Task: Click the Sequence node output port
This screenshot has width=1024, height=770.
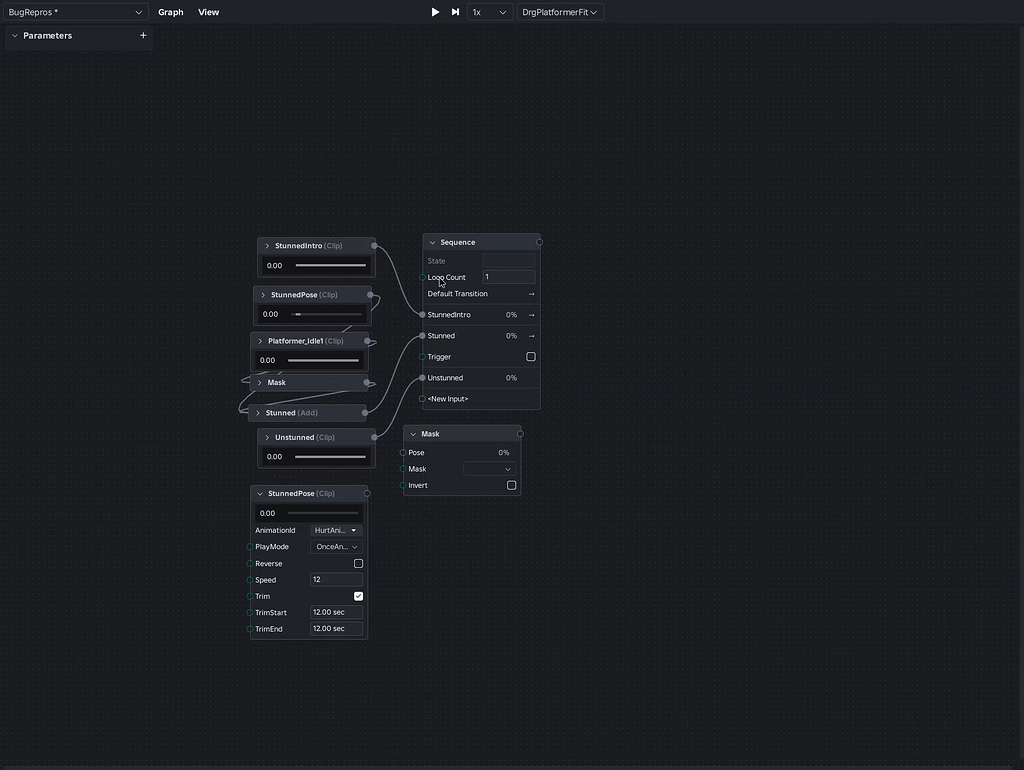Action: tap(539, 242)
